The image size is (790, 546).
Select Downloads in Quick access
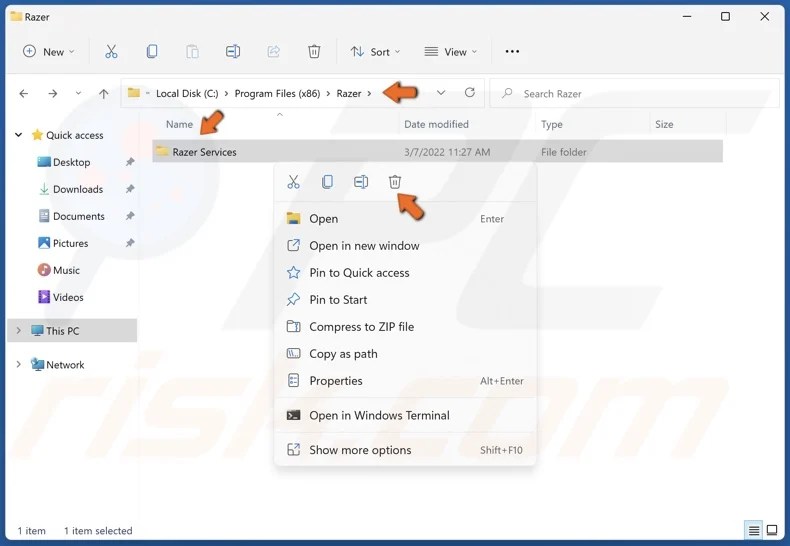[78, 189]
